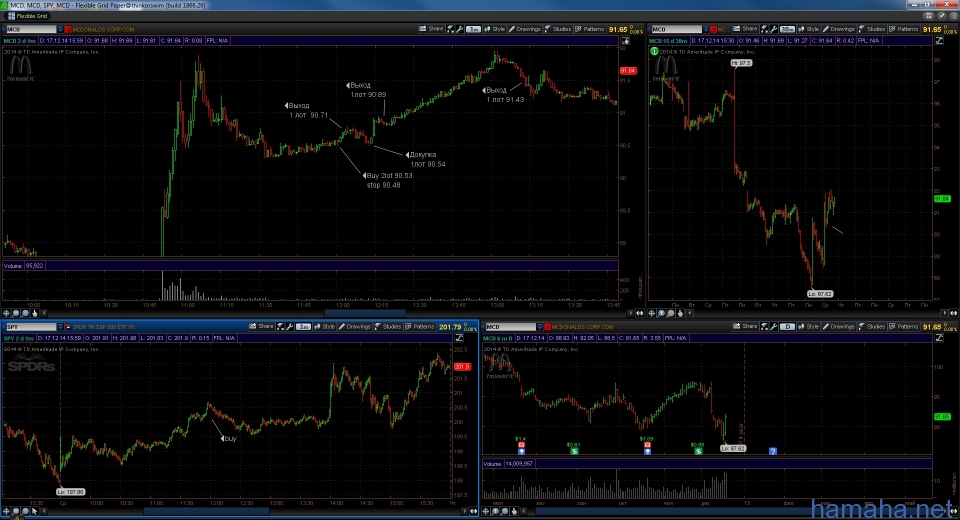Open Drawings in the SPY chart

(354, 326)
